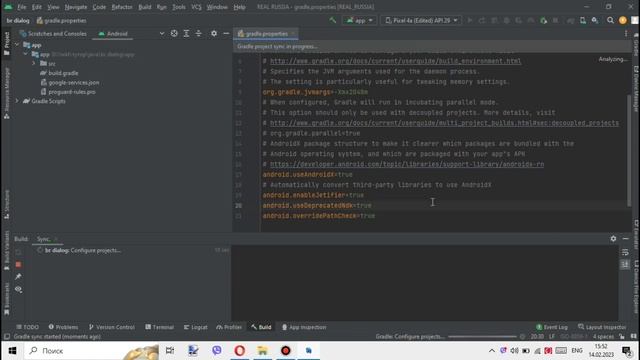This screenshot has height=360, width=640.
Task: Switch to Scratches and Consoles view
Action: point(53,34)
